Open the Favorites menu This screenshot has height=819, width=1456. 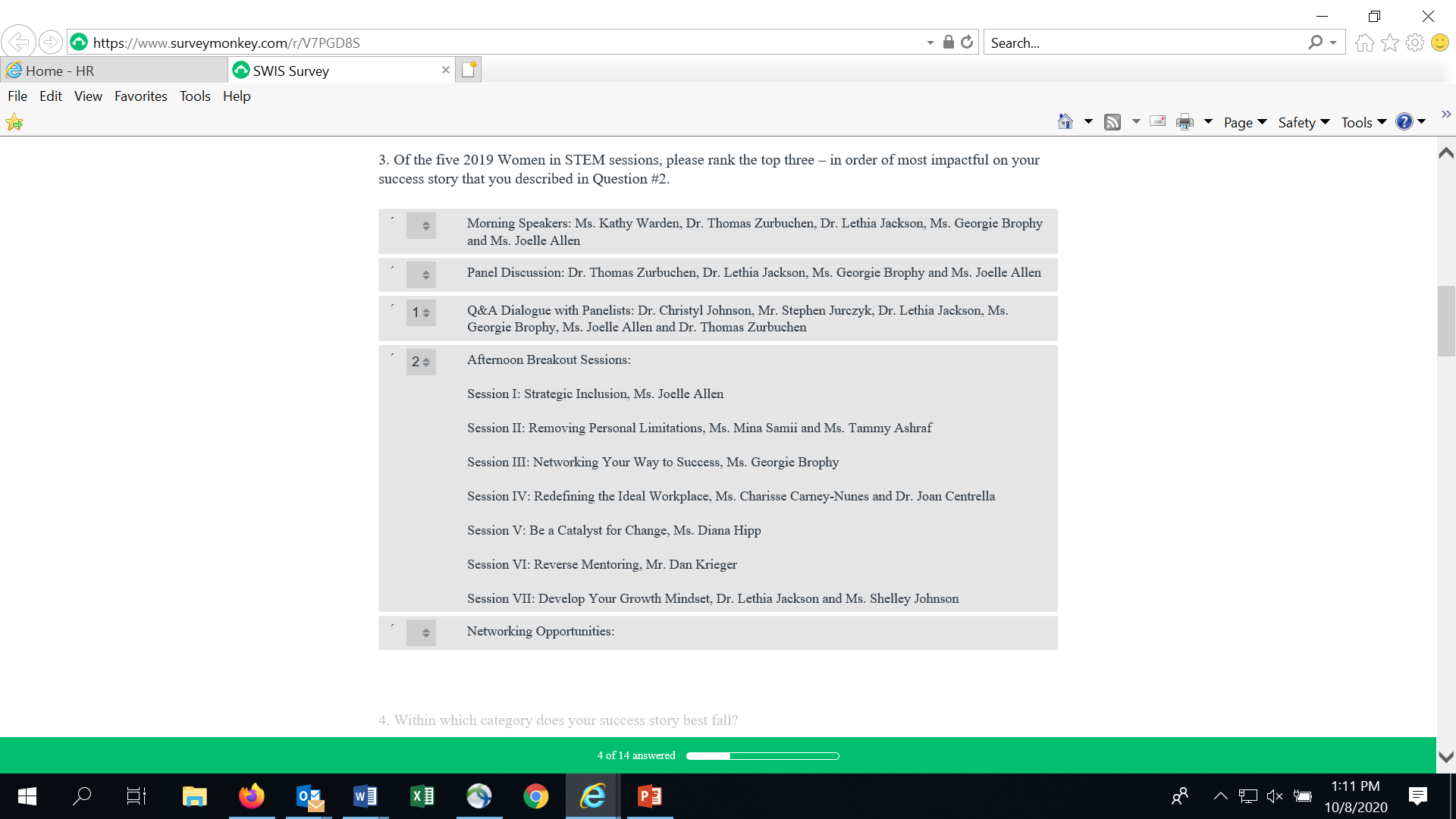[x=140, y=96]
